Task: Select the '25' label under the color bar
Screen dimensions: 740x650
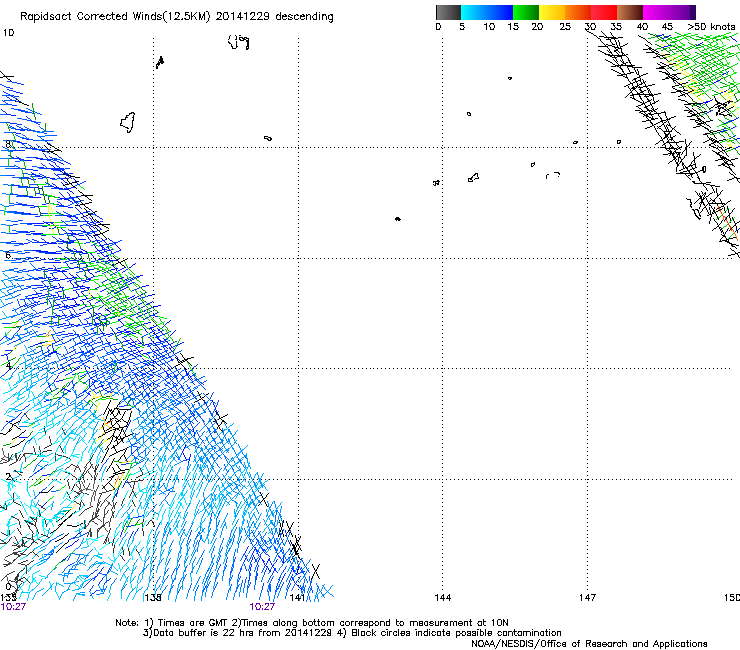Action: pyautogui.click(x=565, y=27)
